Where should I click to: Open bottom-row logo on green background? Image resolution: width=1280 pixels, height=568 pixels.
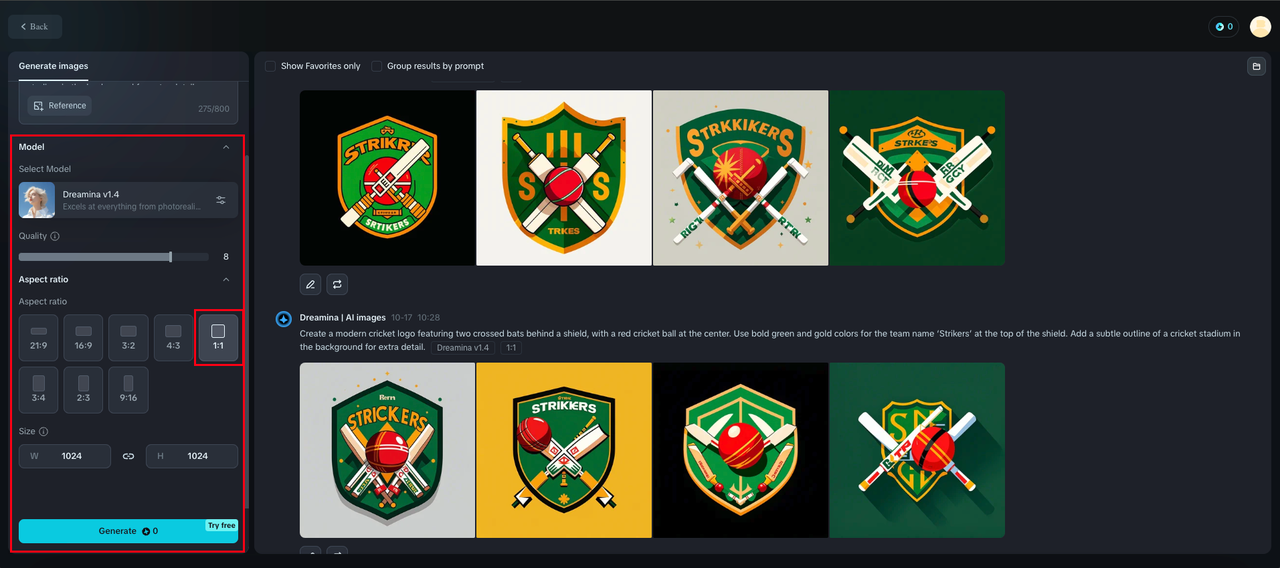click(917, 450)
